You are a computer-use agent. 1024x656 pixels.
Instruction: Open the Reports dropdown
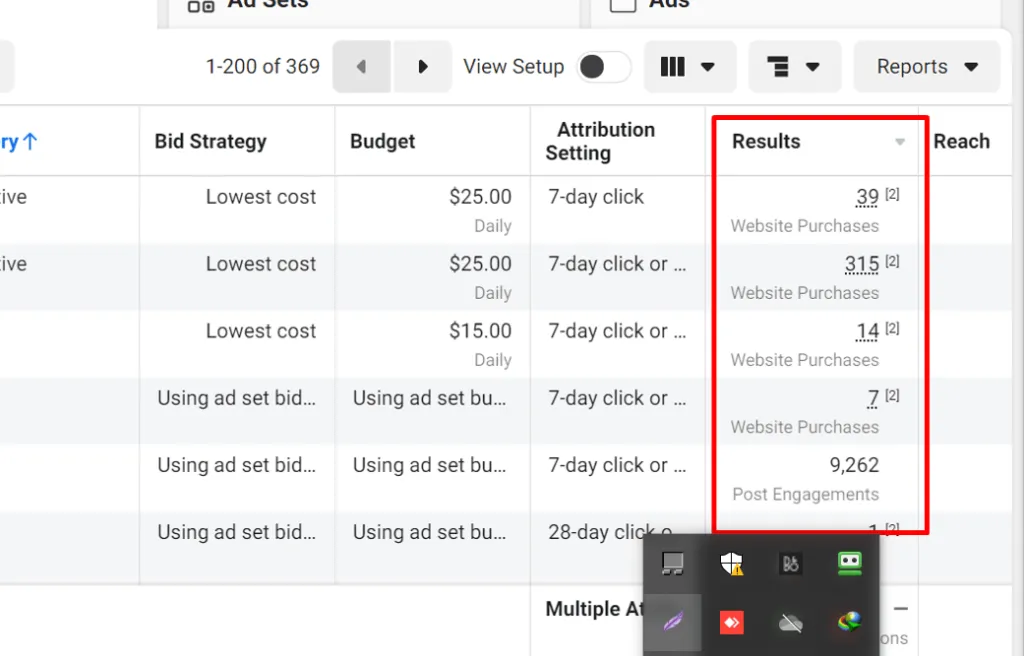(x=926, y=67)
